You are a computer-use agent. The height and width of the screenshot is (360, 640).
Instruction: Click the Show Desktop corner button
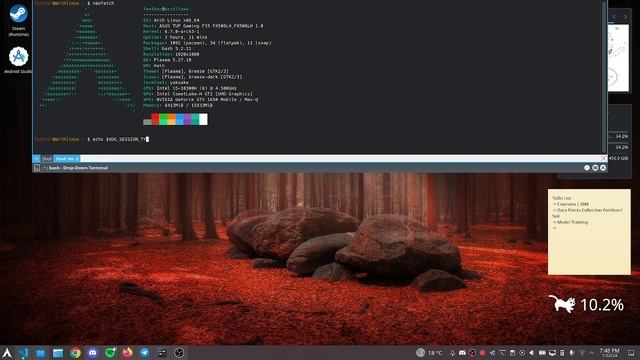point(631,353)
